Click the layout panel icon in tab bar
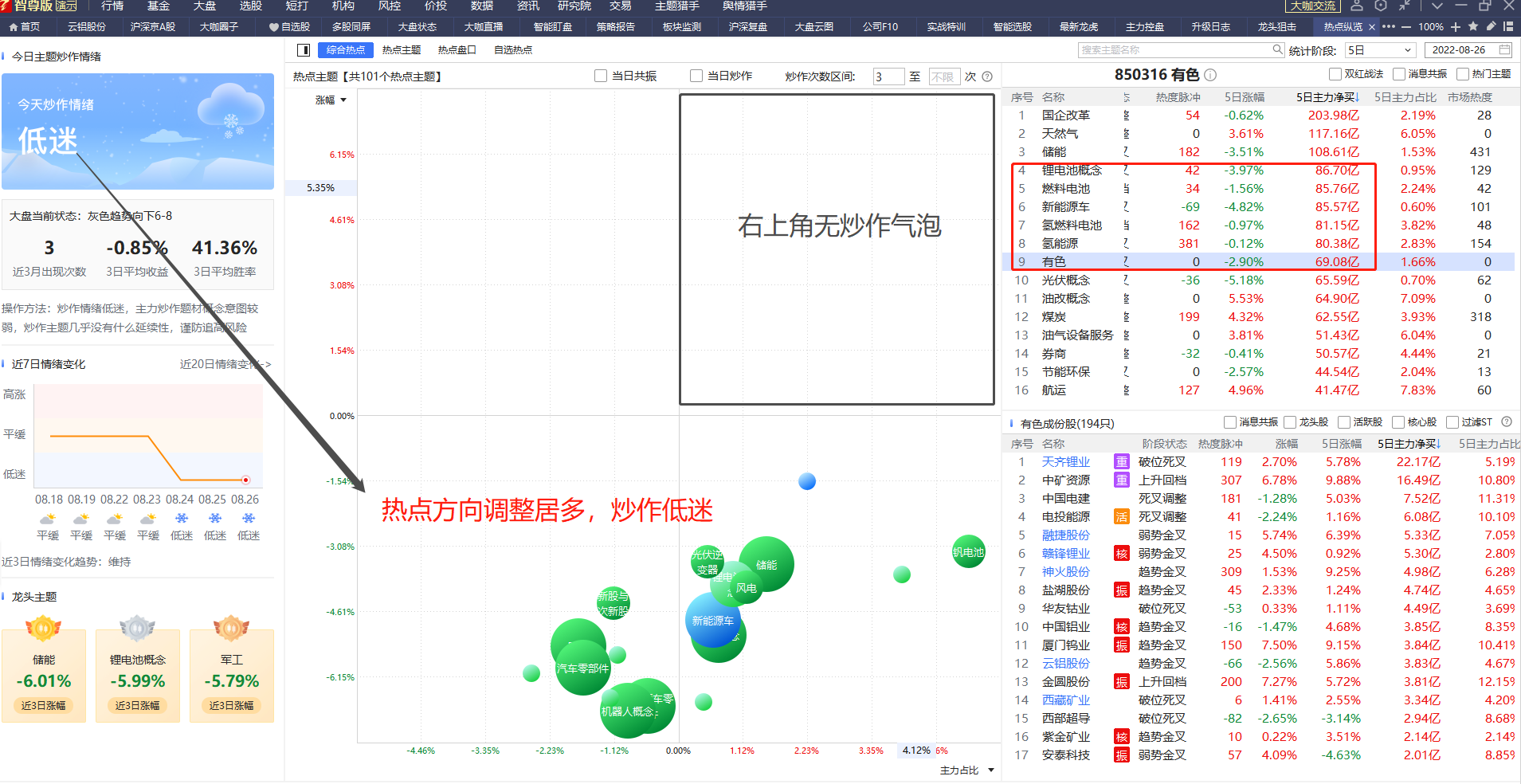This screenshot has width=1521, height=784. [x=1508, y=26]
